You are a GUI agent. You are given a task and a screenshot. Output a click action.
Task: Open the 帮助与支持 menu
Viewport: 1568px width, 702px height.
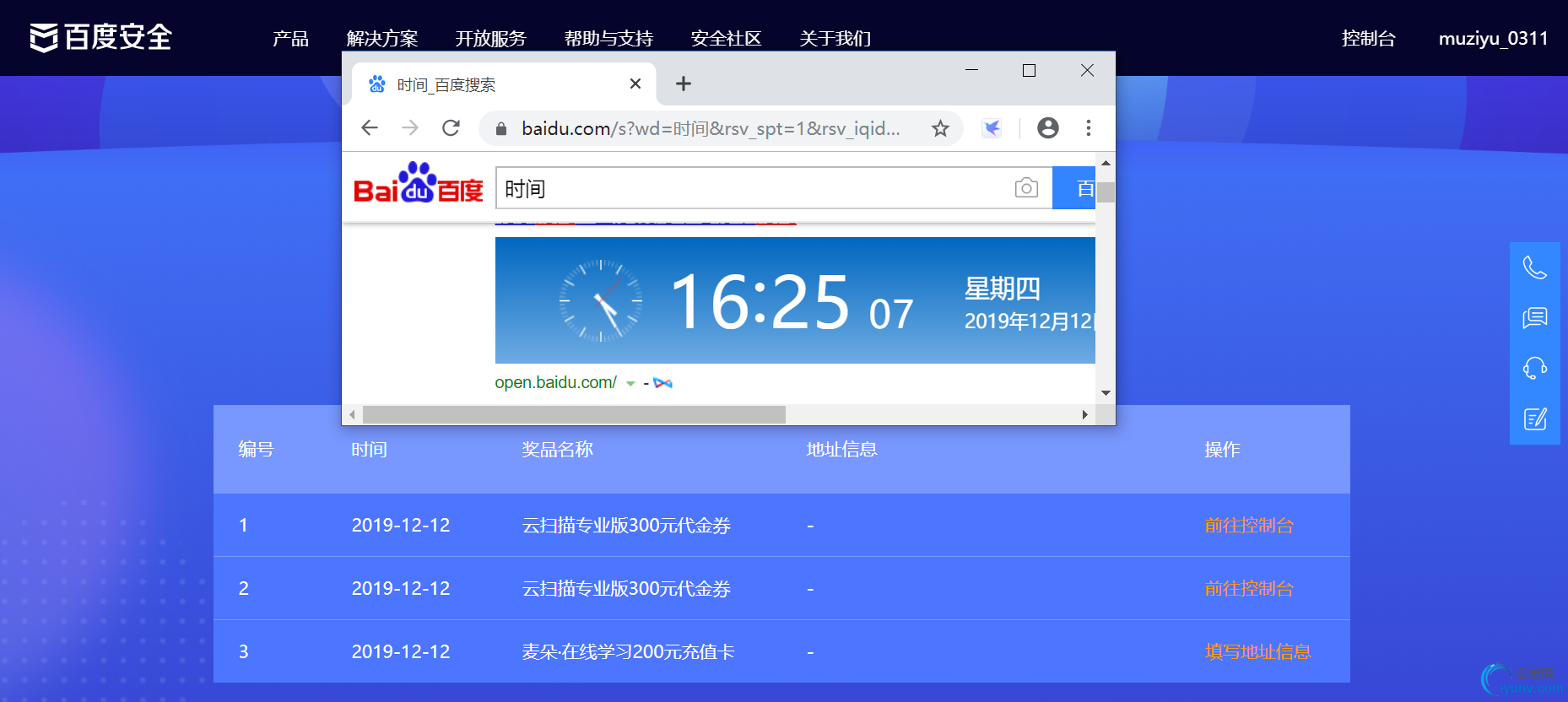coord(608,39)
